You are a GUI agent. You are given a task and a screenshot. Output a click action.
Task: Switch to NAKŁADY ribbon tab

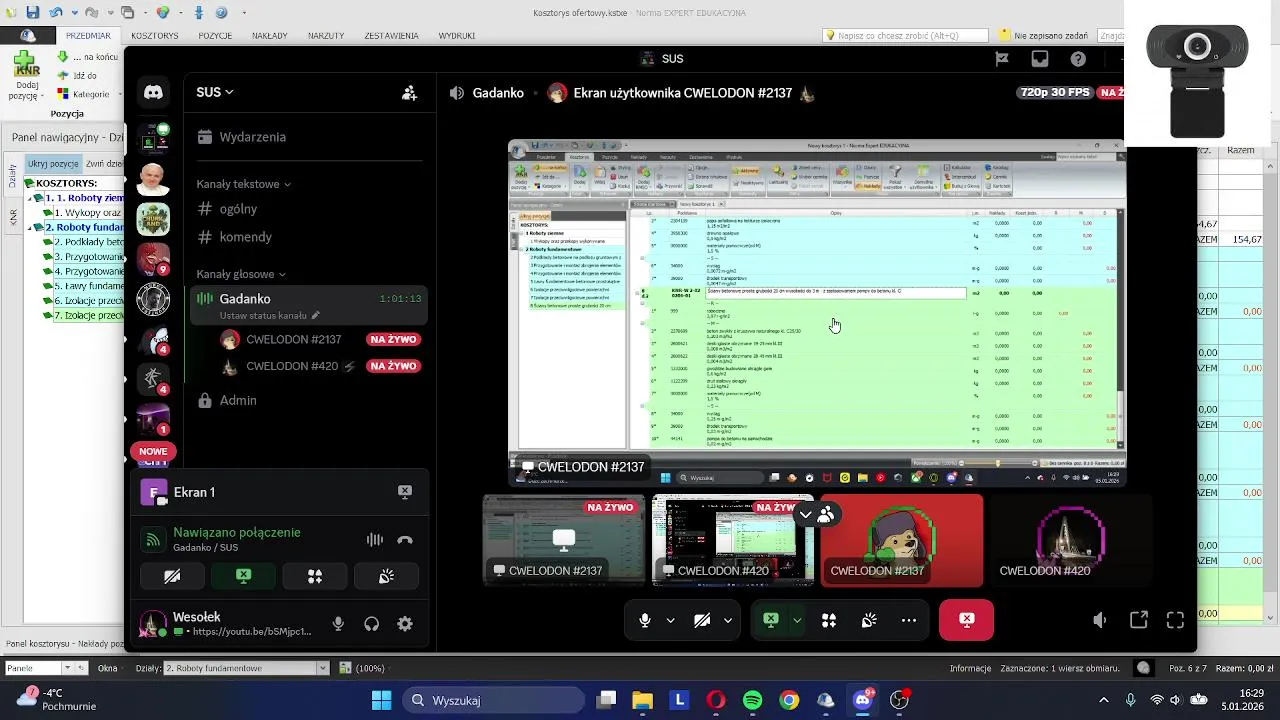(x=269, y=36)
